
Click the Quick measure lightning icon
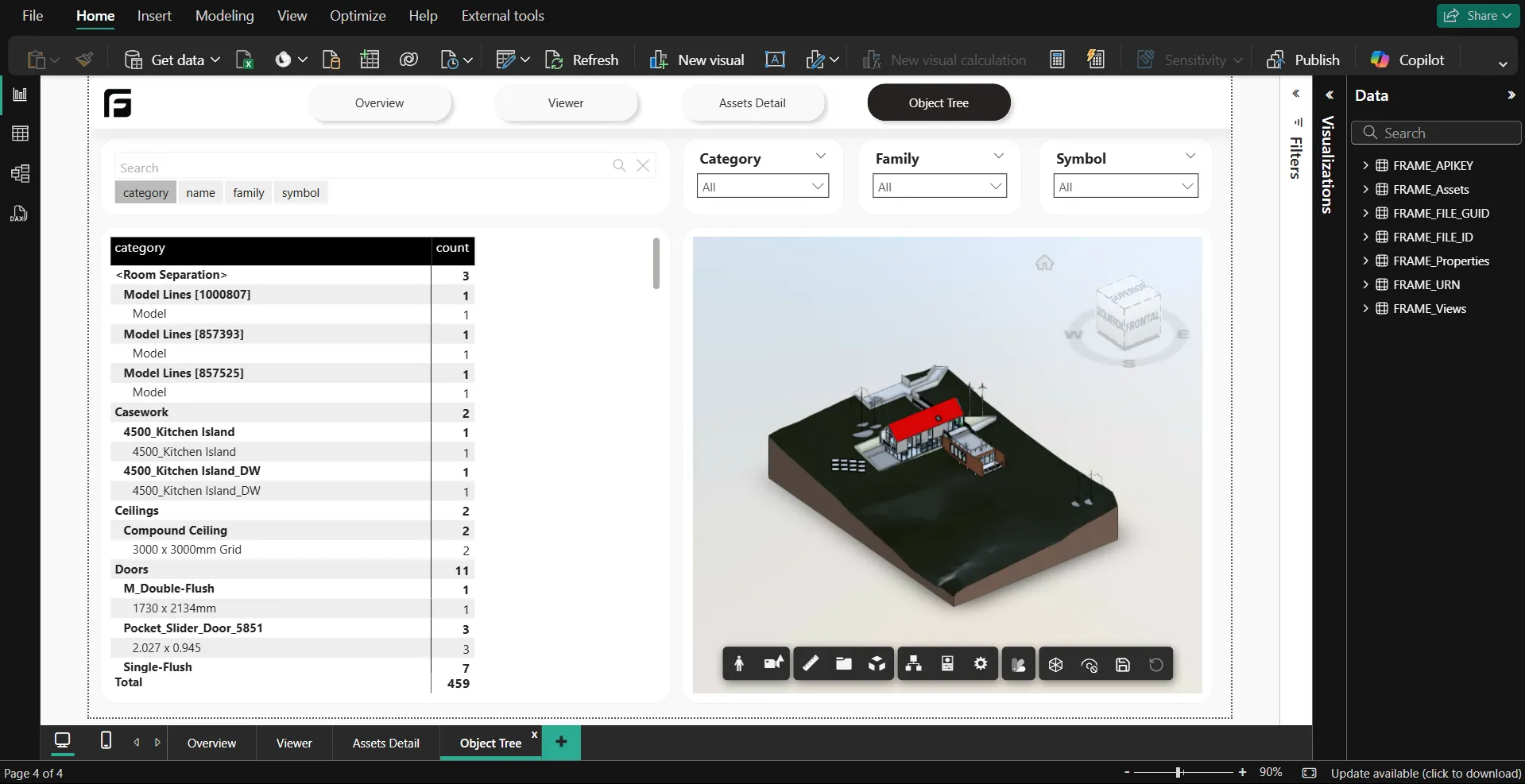pyautogui.click(x=1096, y=60)
